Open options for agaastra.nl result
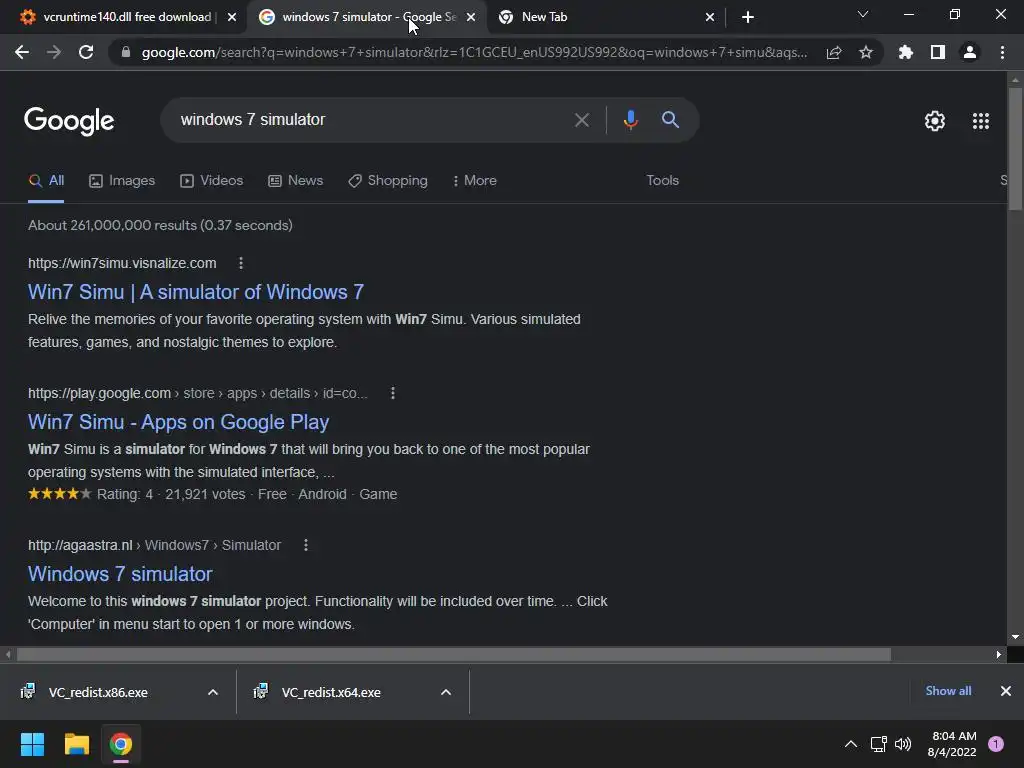 (x=306, y=545)
